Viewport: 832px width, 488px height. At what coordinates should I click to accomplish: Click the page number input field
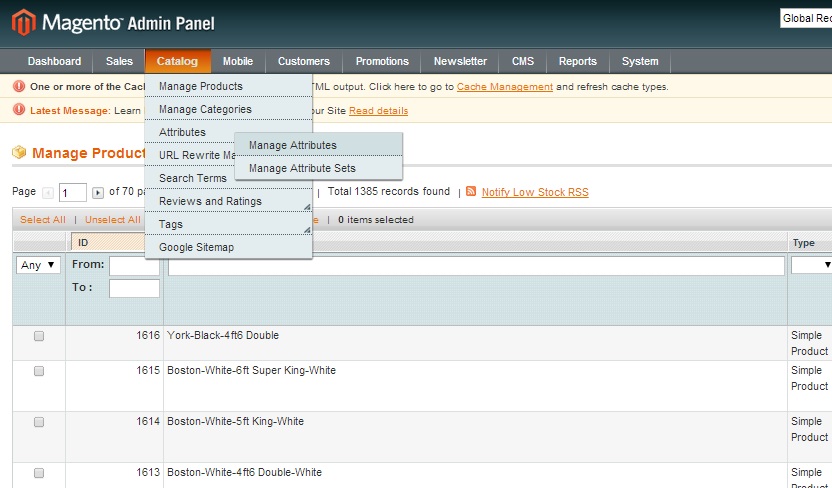73,192
